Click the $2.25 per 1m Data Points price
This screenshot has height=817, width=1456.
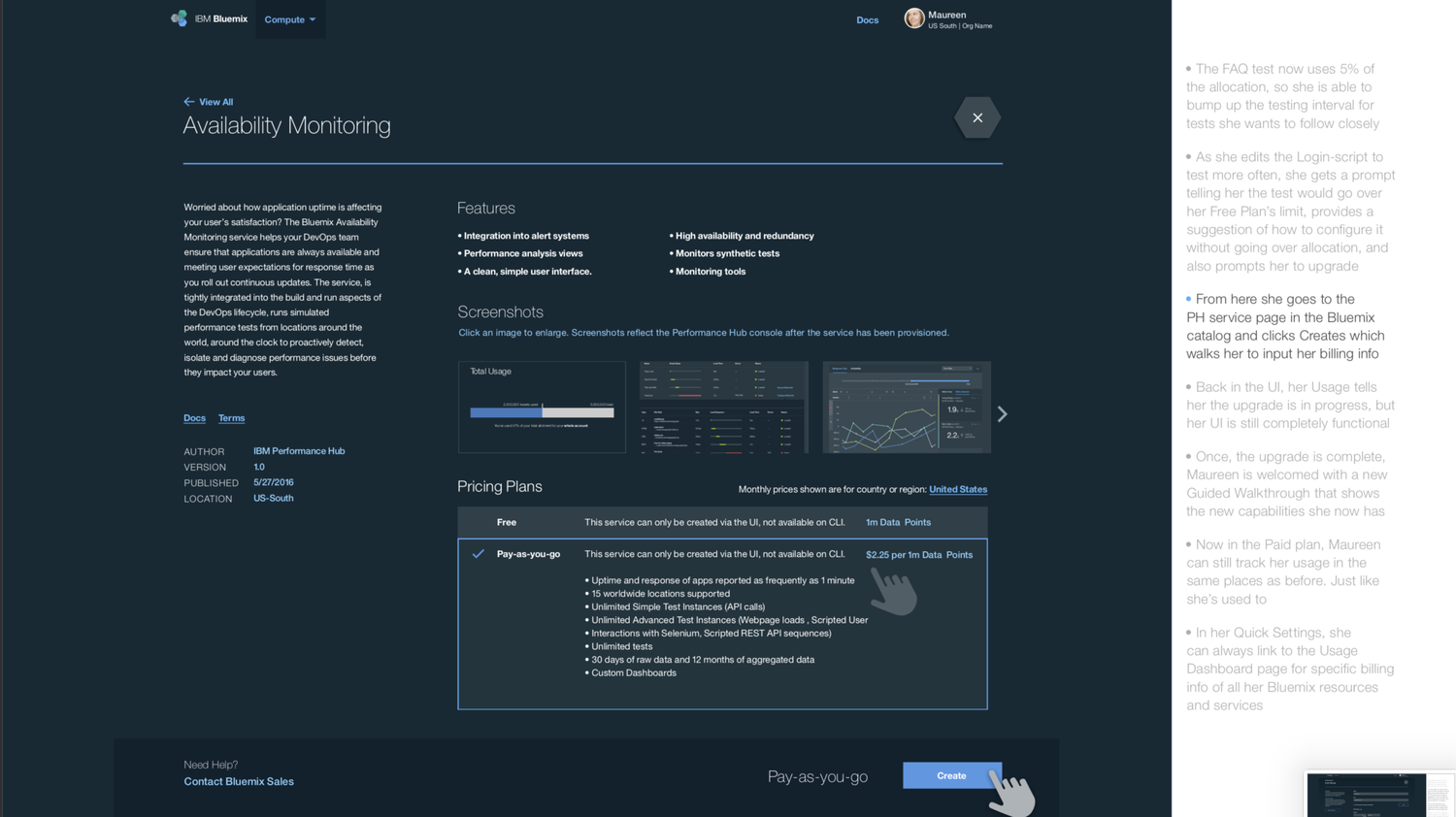(919, 555)
